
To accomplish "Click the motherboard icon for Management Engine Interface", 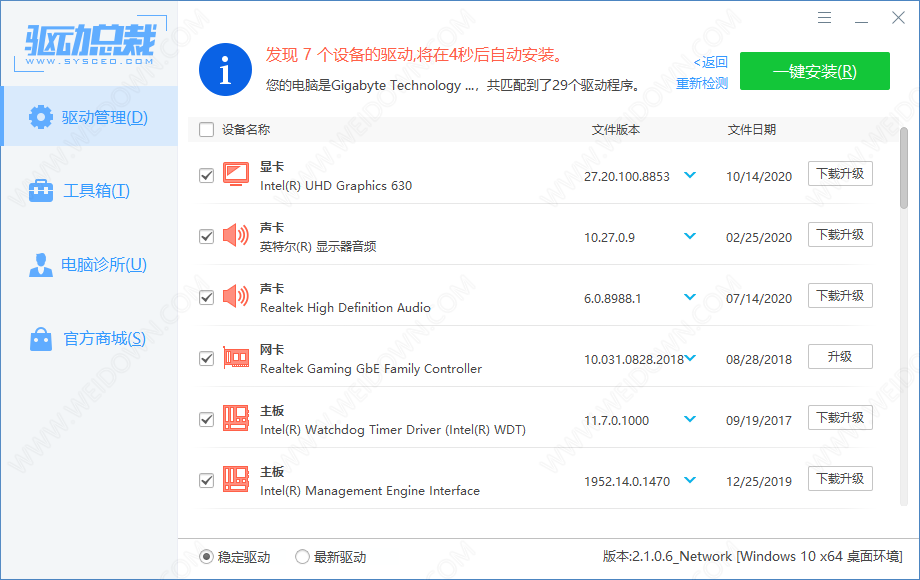I will click(x=236, y=480).
